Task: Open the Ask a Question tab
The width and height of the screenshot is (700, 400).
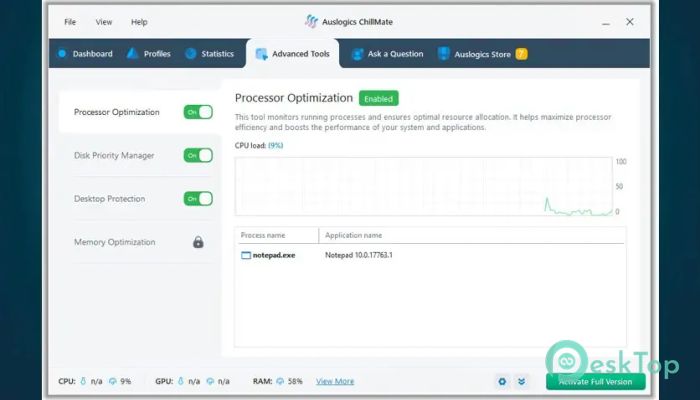Action: click(x=388, y=54)
